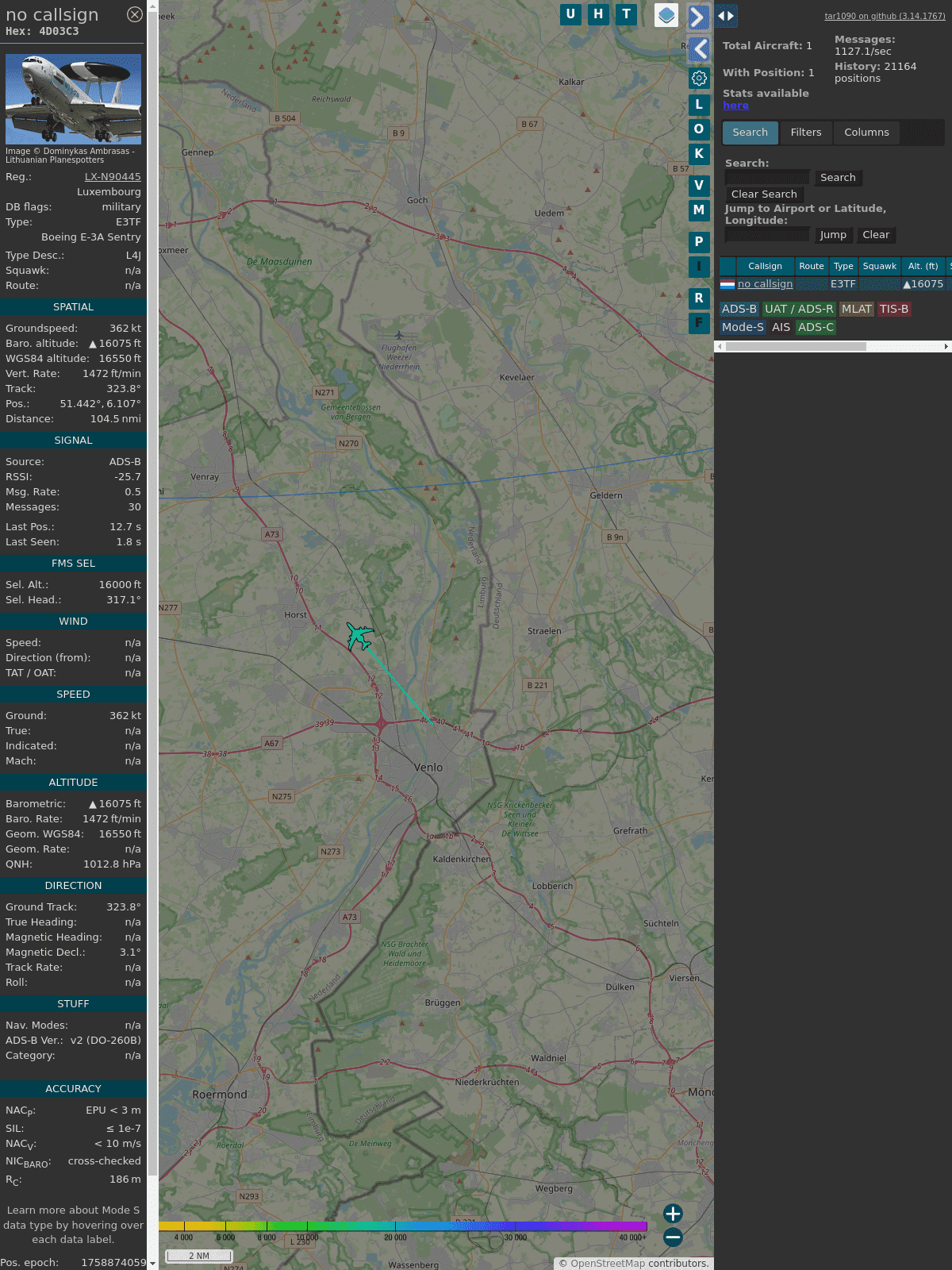This screenshot has height=1270, width=952.
Task: Click the Jump to Airport input field
Action: tap(767, 235)
